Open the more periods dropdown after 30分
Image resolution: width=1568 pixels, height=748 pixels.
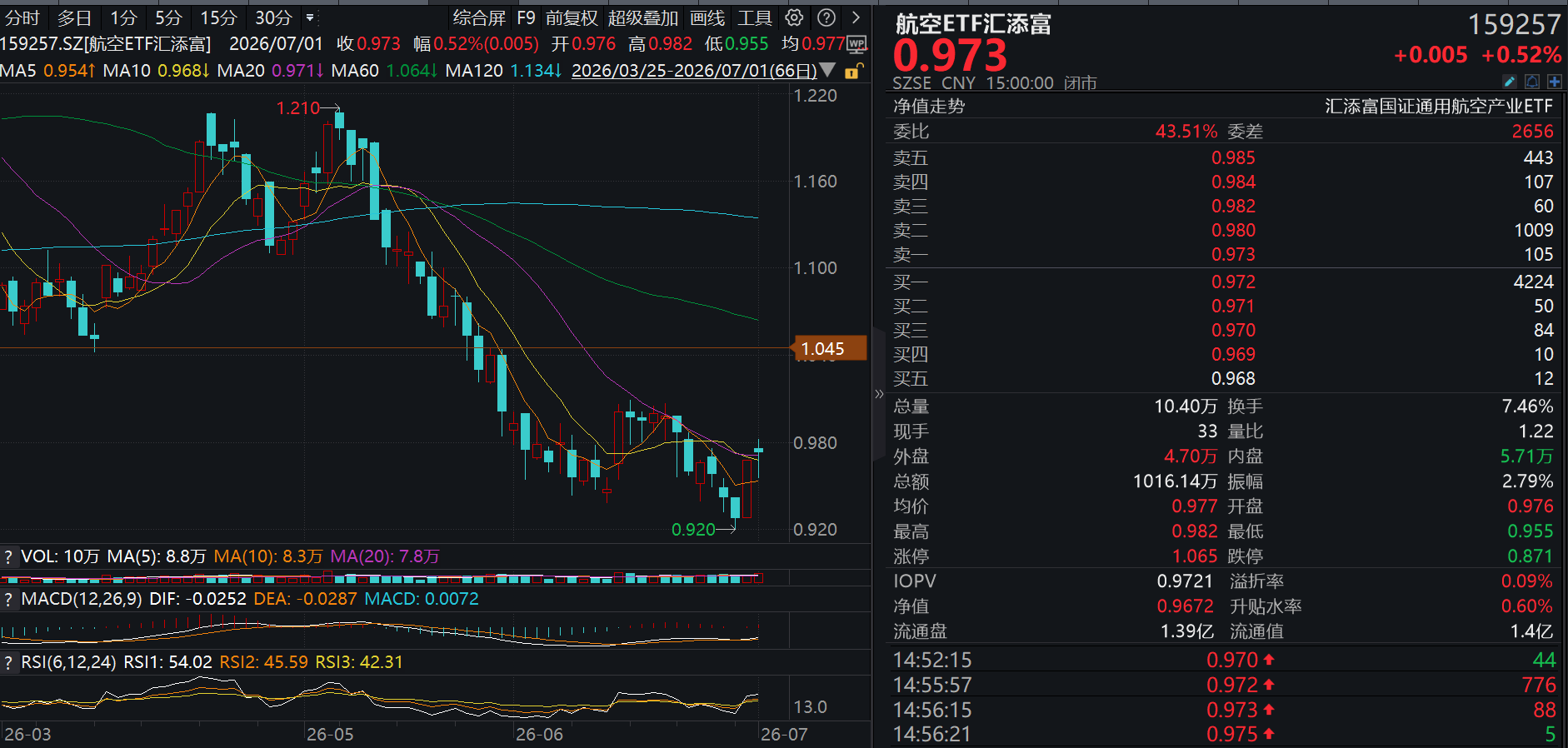(310, 17)
